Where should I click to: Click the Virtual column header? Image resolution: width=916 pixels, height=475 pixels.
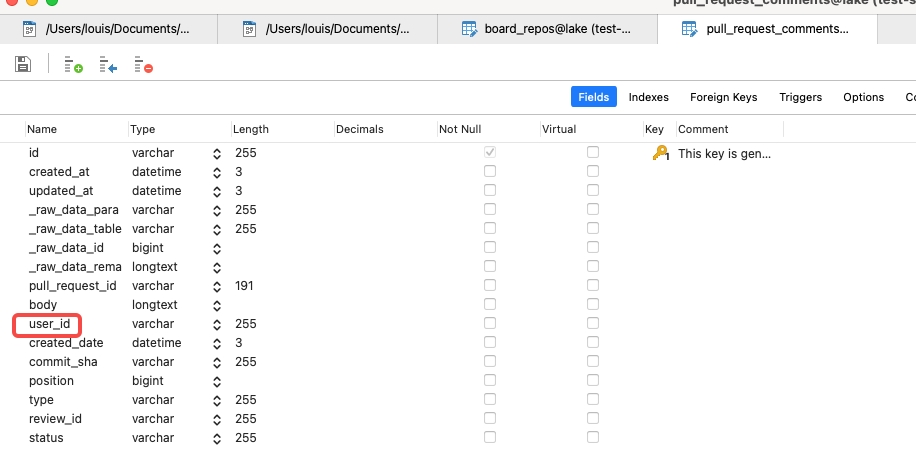point(559,129)
